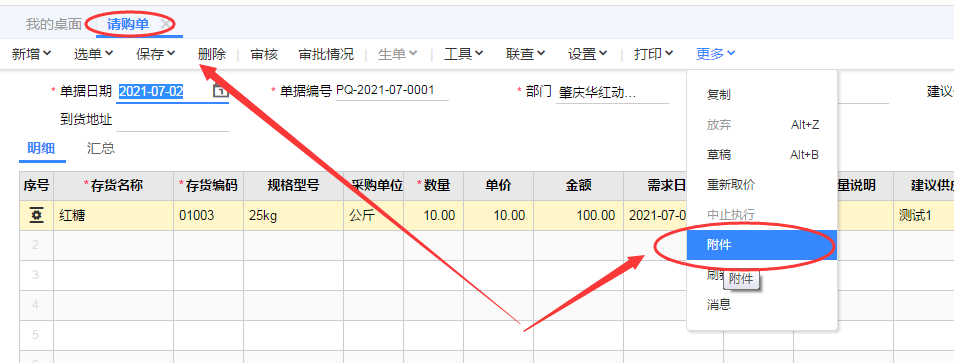The width and height of the screenshot is (954, 363).
Task: Click the 单价 column header
Action: pyautogui.click(x=499, y=186)
